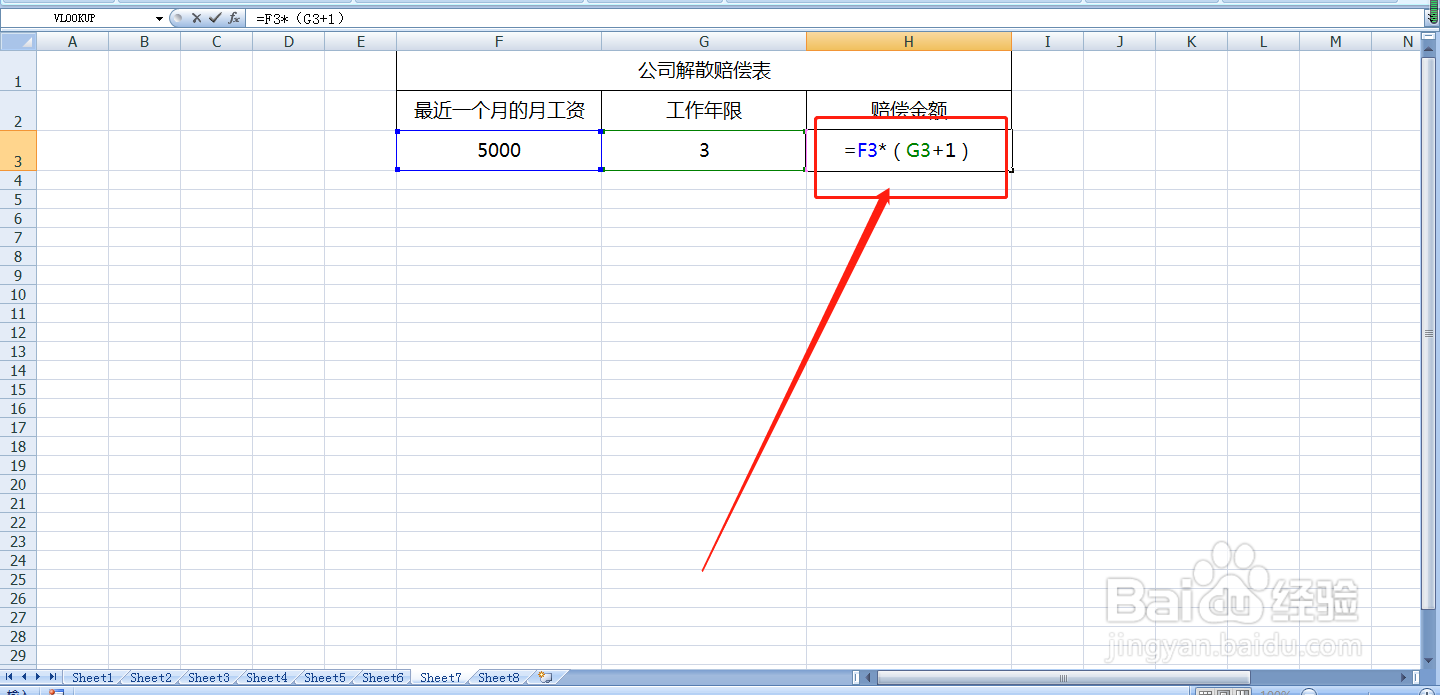Select column E header
This screenshot has height=695, width=1440.
360,41
